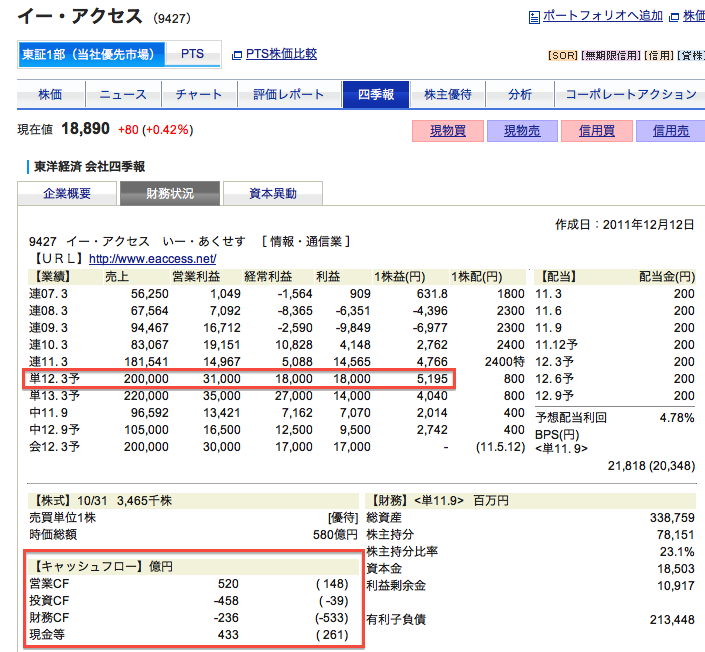The height and width of the screenshot is (652, 705).
Task: Click the 単12.3予 row label
Action: pyautogui.click(x=54, y=379)
